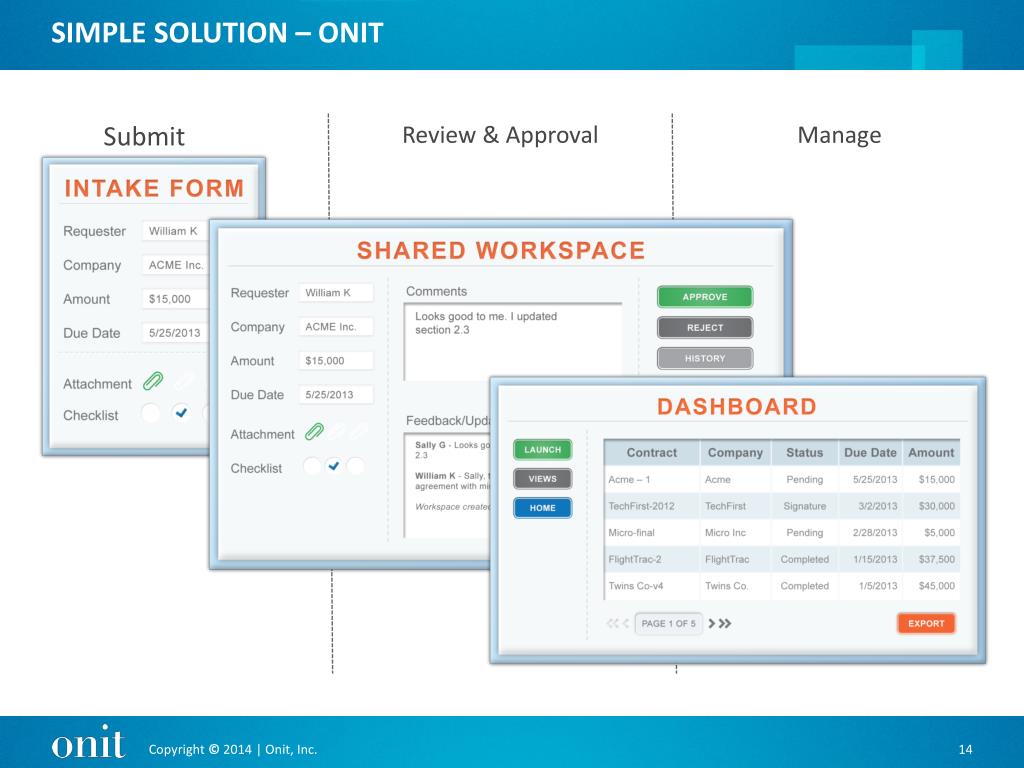Viewport: 1024px width, 768px height.
Task: Sort by Company column header
Action: coord(735,453)
